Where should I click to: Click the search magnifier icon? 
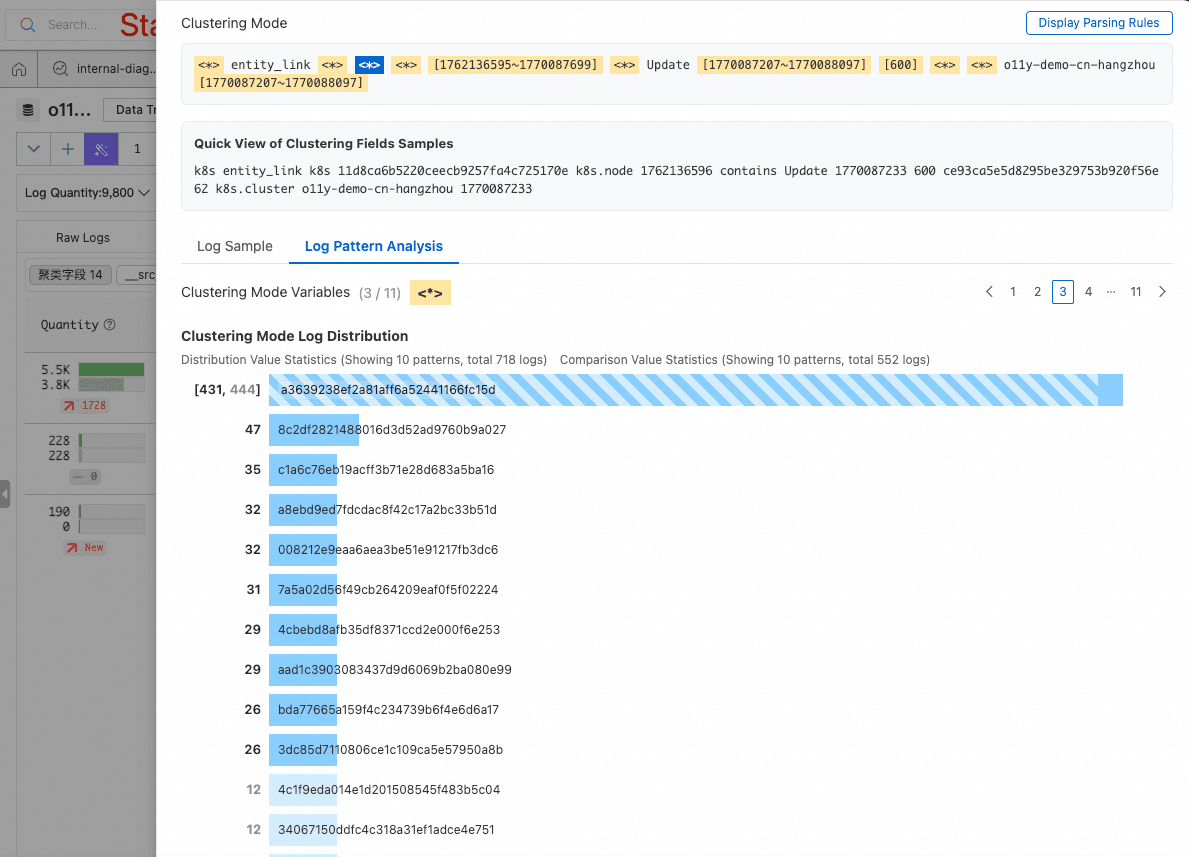tap(28, 25)
